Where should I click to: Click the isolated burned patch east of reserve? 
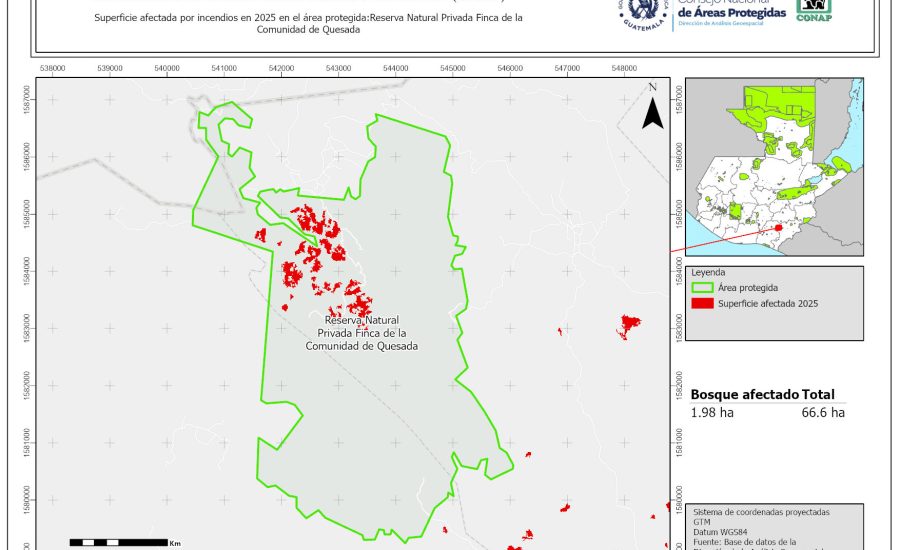click(629, 323)
